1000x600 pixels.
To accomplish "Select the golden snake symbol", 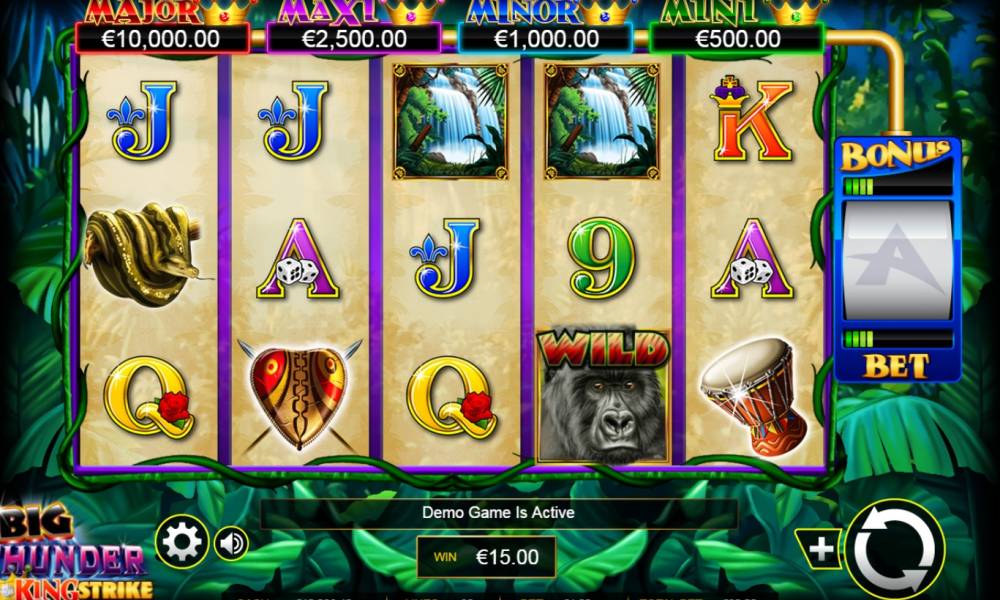I will click(x=146, y=254).
